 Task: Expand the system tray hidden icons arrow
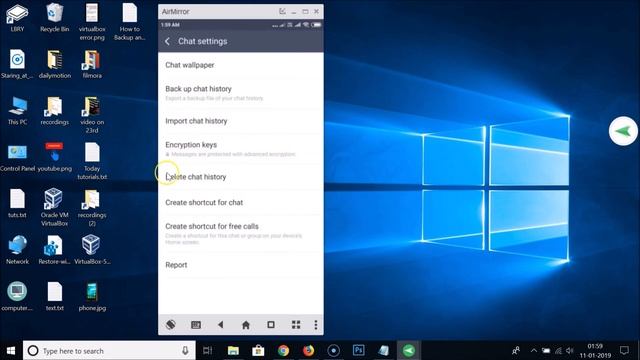533,351
